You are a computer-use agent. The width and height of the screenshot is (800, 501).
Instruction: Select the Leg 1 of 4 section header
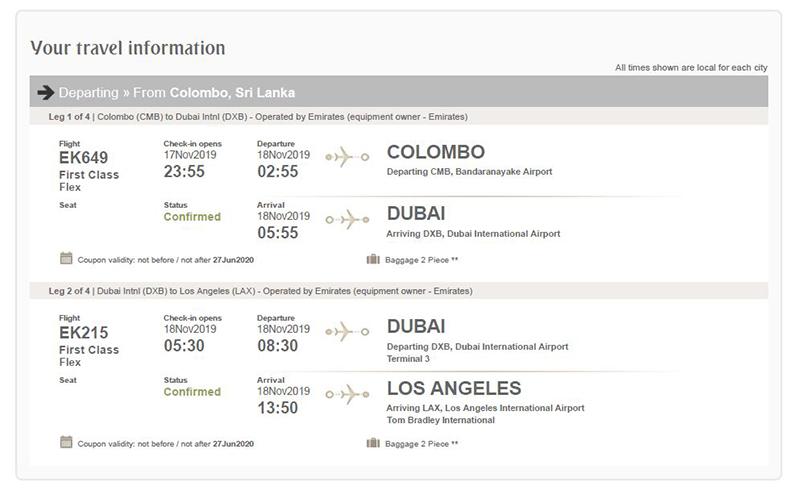click(x=398, y=117)
